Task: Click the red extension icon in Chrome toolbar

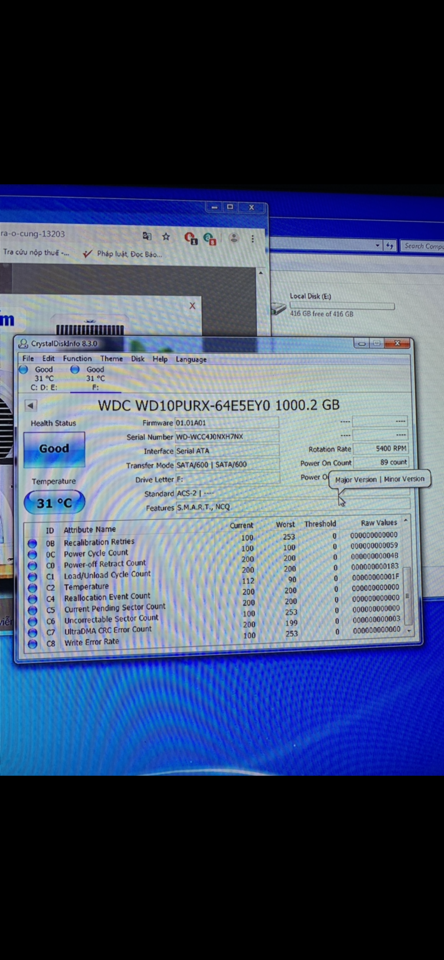Action: click(190, 238)
